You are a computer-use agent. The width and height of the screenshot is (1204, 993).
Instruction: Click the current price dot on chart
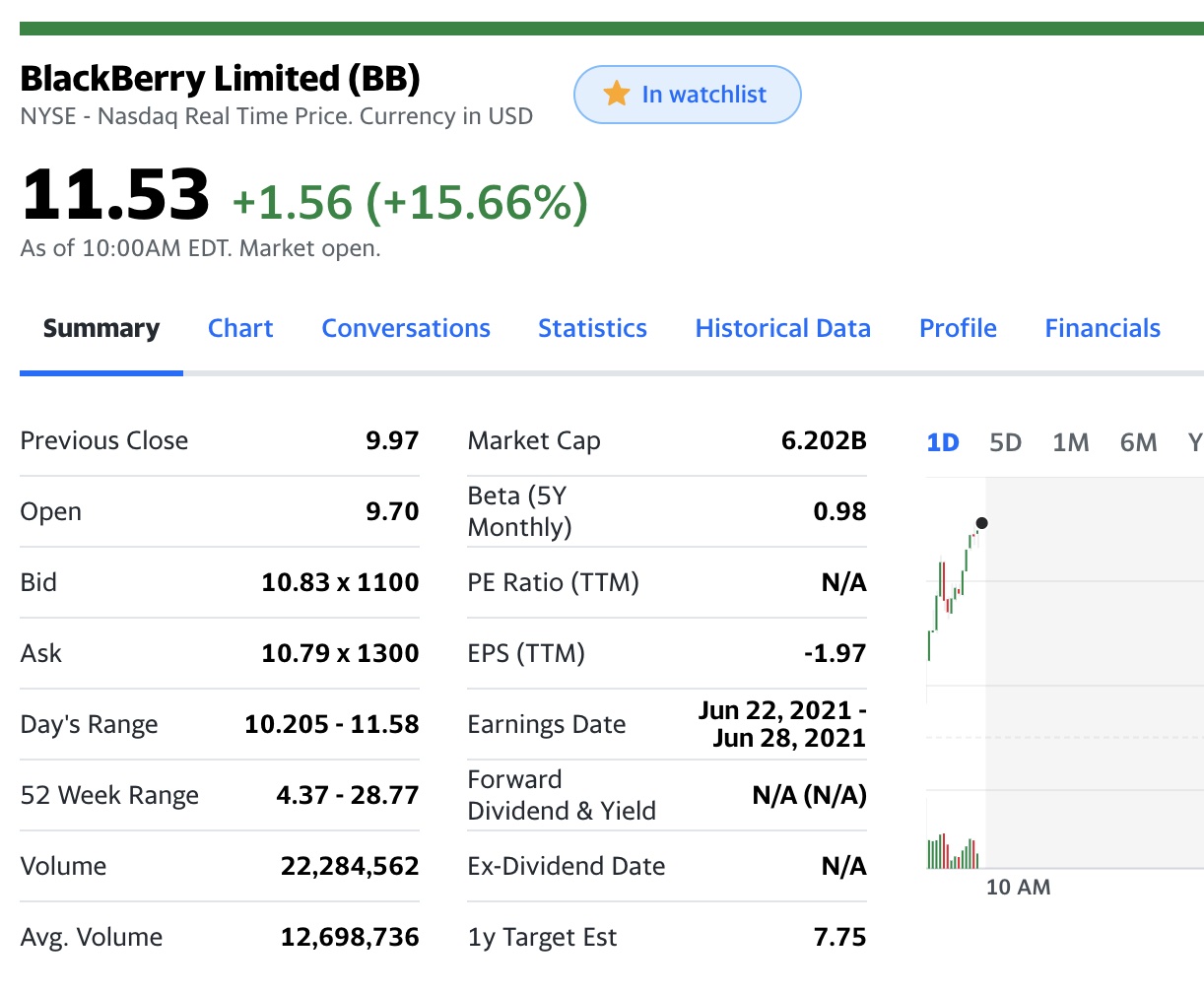[x=980, y=523]
